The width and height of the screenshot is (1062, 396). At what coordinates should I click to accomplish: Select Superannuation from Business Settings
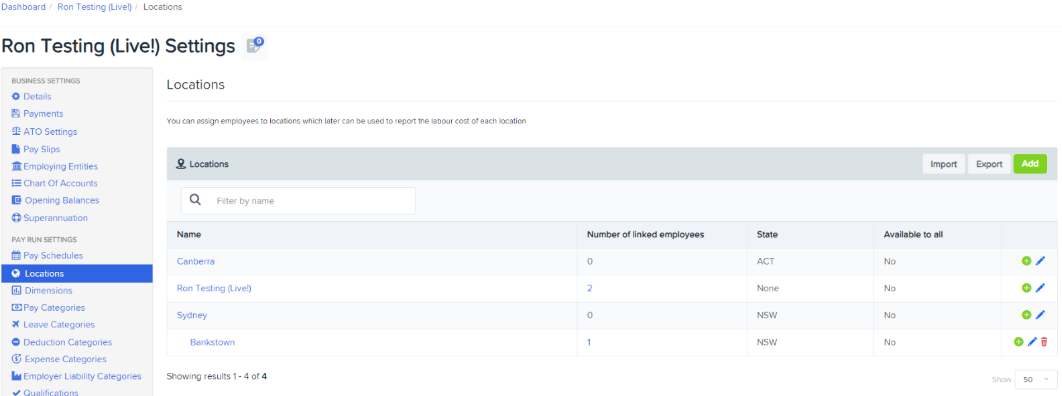pyautogui.click(x=49, y=218)
